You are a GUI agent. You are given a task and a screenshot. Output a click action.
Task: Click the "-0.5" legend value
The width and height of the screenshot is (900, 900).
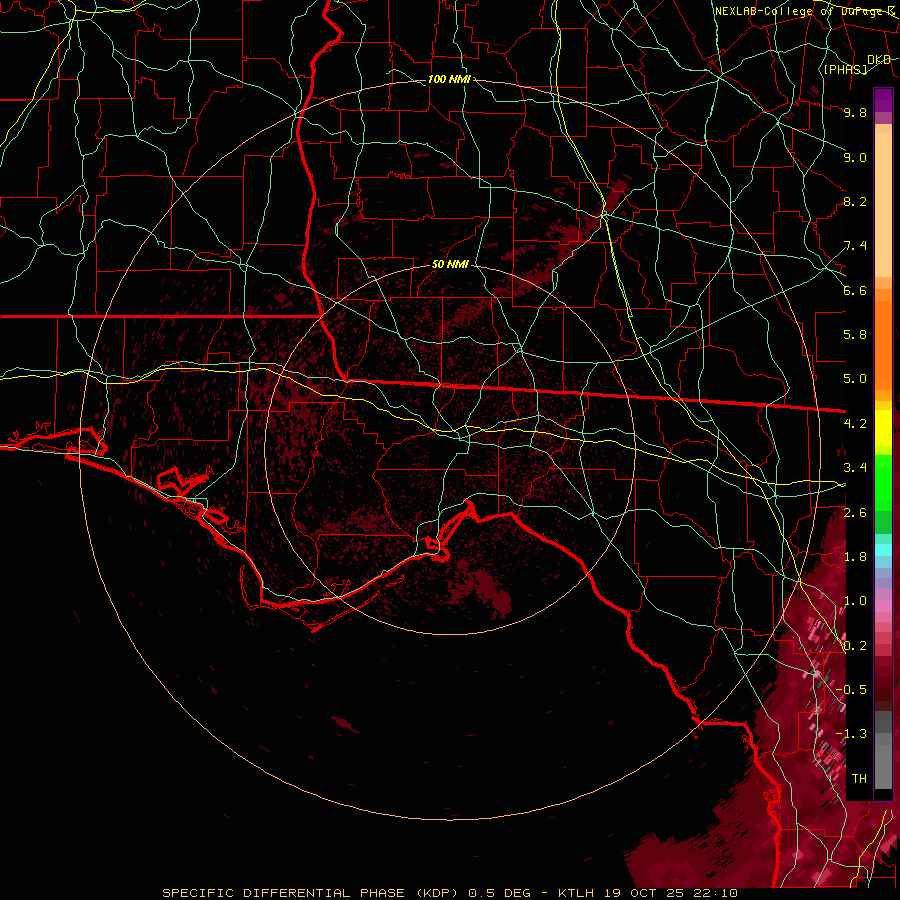point(851,690)
